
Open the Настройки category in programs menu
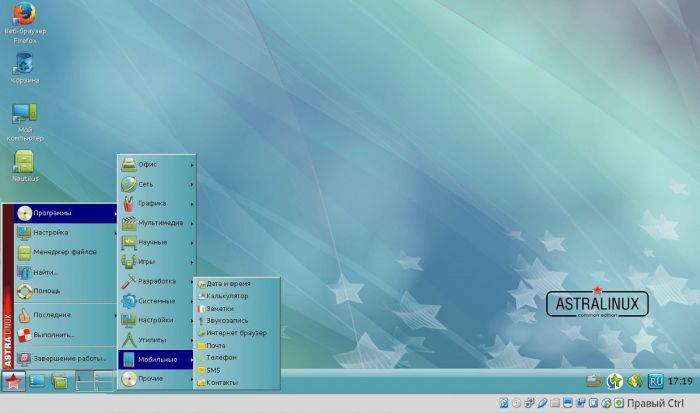click(157, 320)
